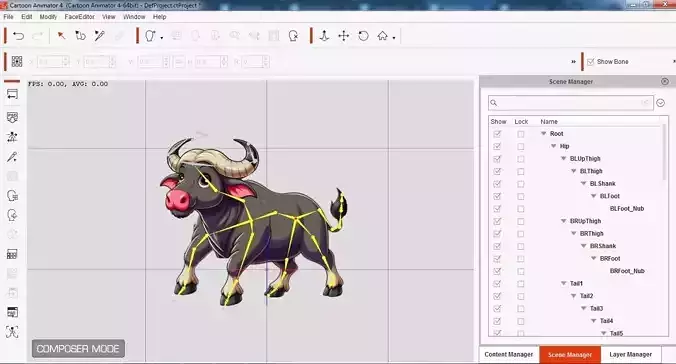Click the Undo arrow icon

tap(19, 36)
